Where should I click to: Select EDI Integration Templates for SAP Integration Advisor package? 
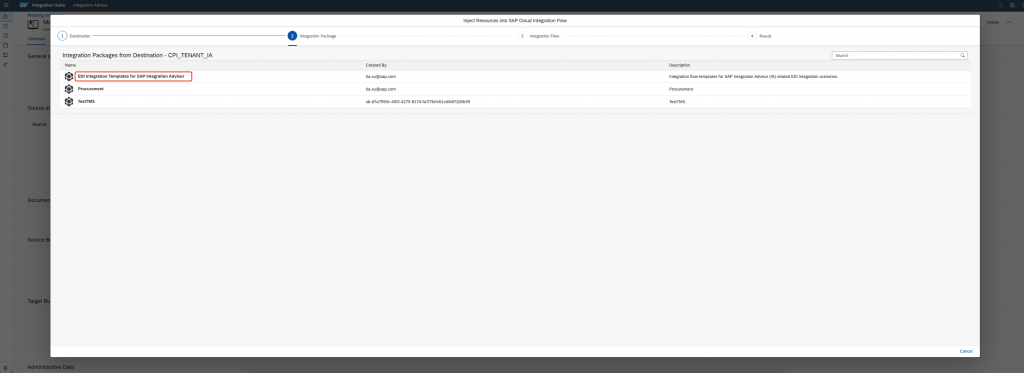pos(133,76)
